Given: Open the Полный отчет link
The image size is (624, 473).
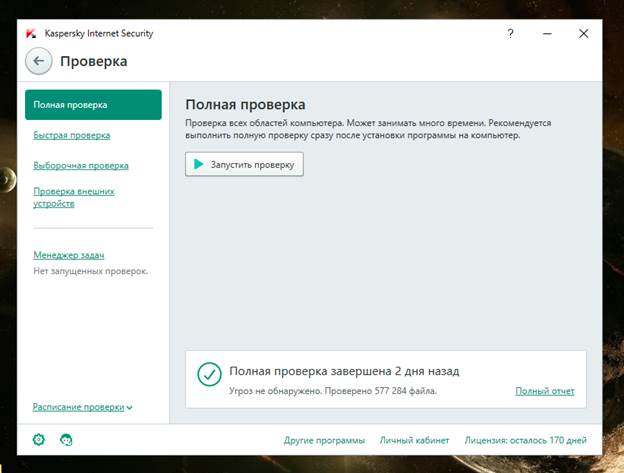Looking at the screenshot, I should (x=545, y=390).
